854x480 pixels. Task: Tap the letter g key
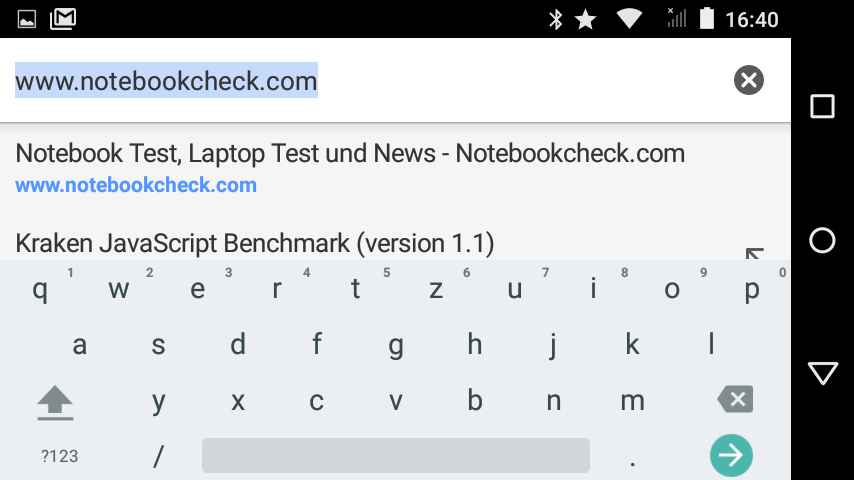(396, 345)
